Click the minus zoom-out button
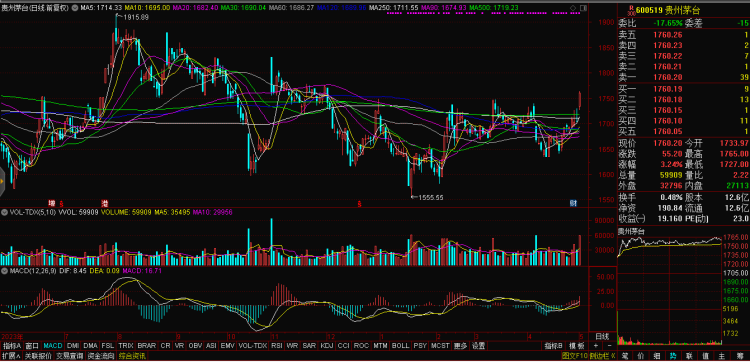 (x=609, y=345)
